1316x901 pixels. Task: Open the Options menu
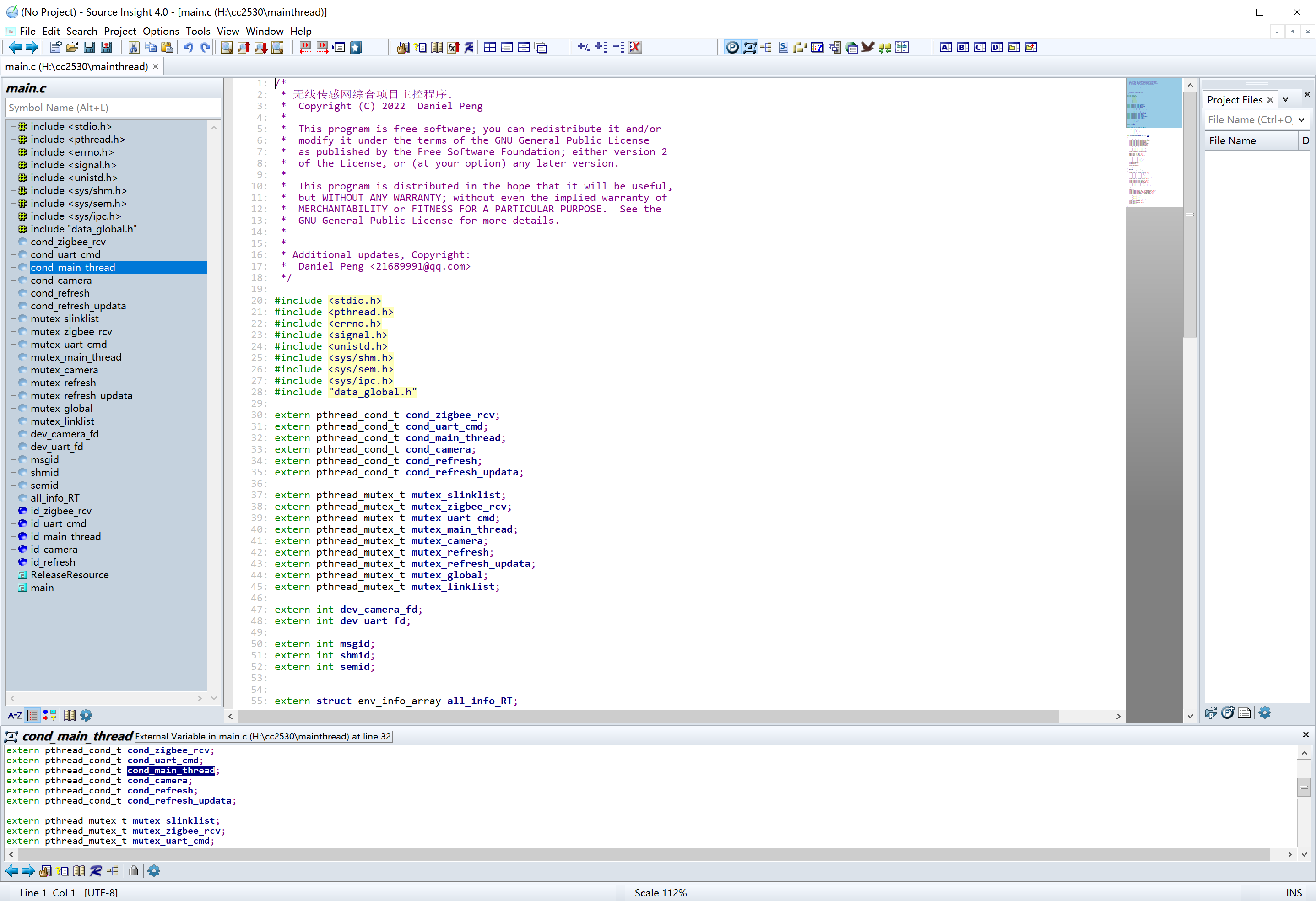(160, 31)
